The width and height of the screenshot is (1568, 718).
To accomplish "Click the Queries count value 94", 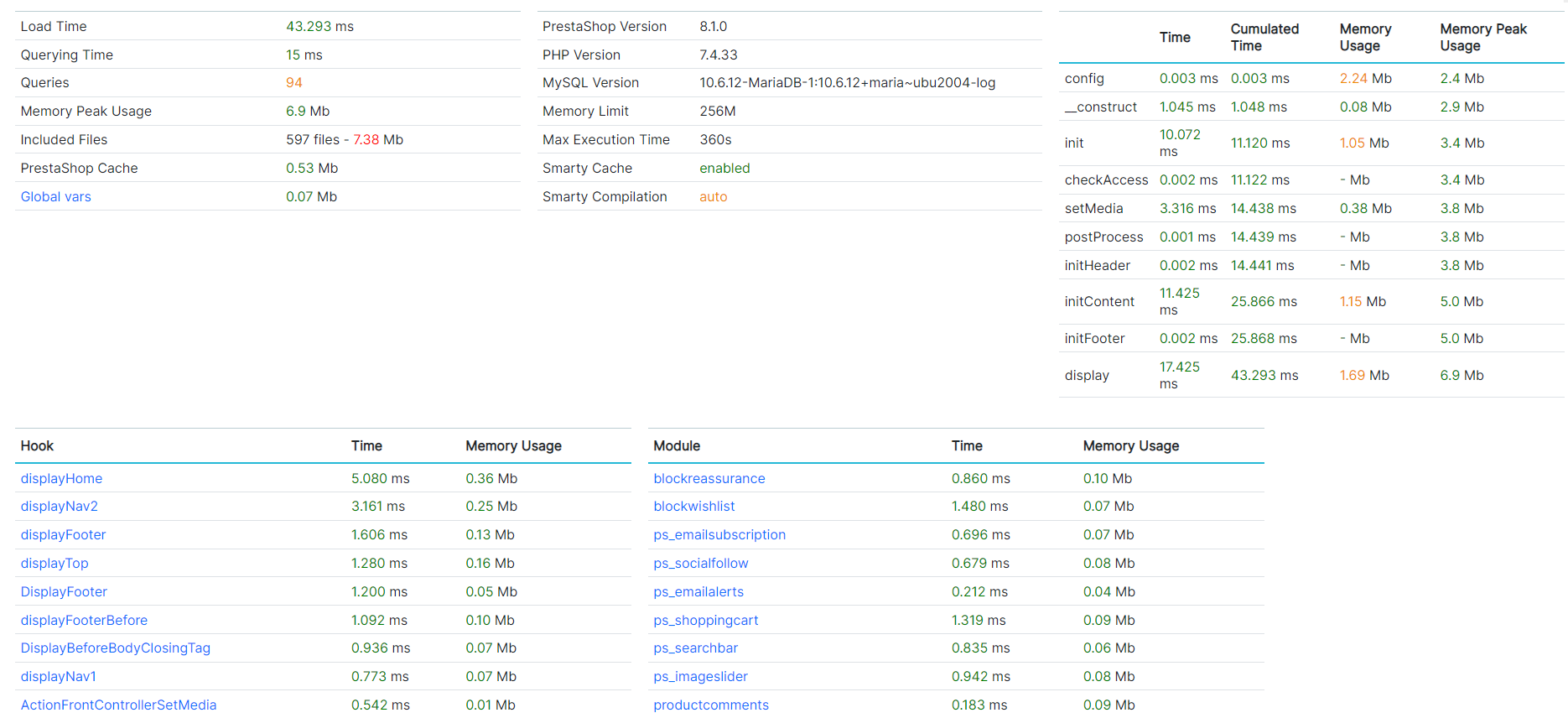I will pyautogui.click(x=293, y=83).
